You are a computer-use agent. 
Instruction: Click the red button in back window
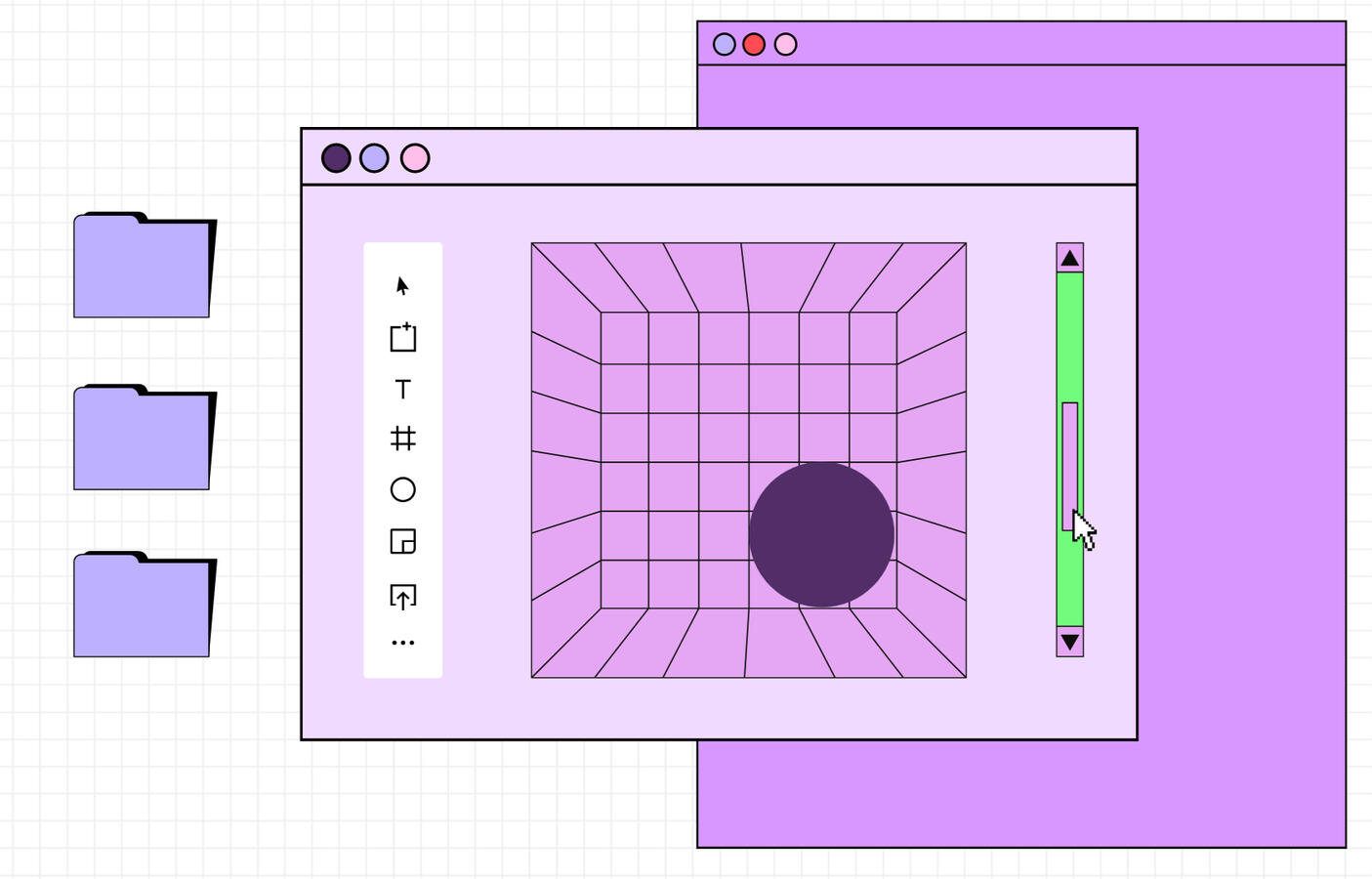click(x=754, y=44)
